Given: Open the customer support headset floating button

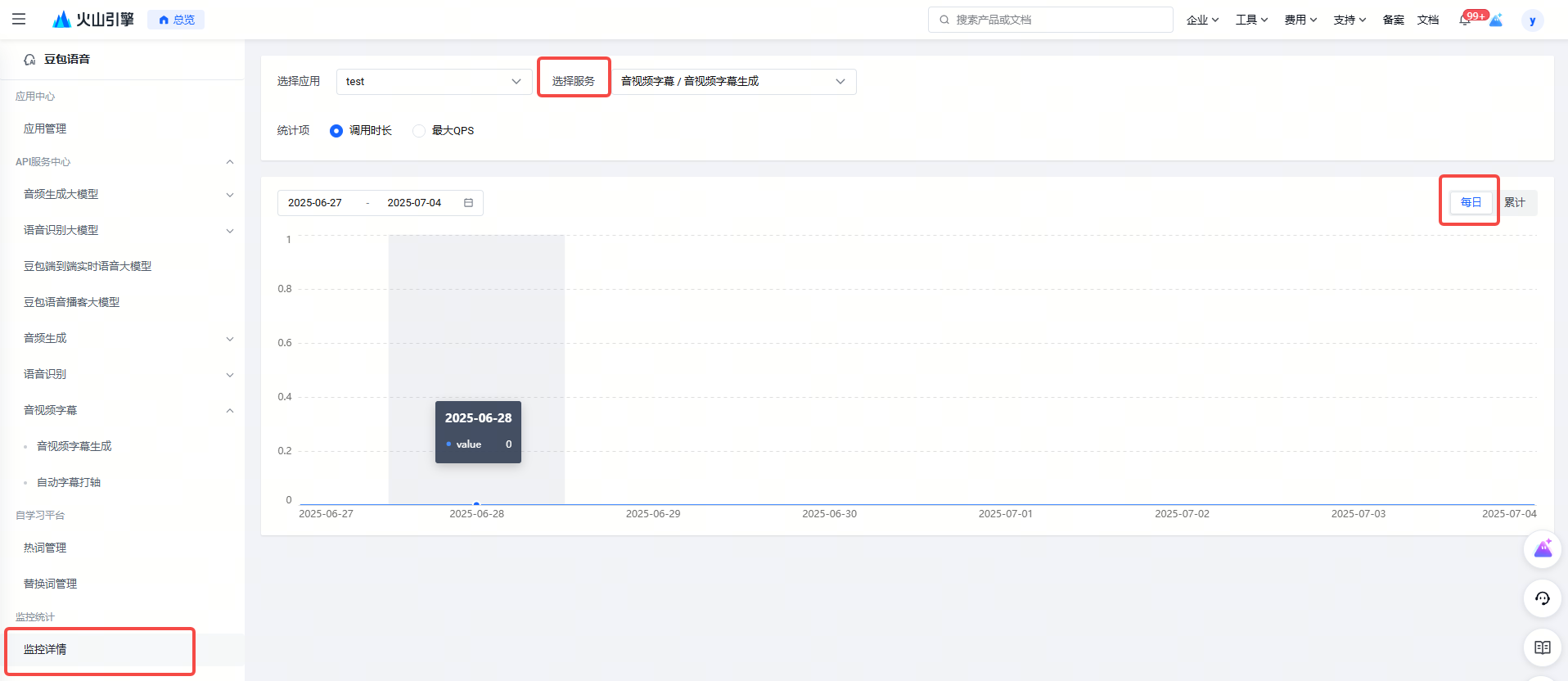Looking at the screenshot, I should (1543, 598).
